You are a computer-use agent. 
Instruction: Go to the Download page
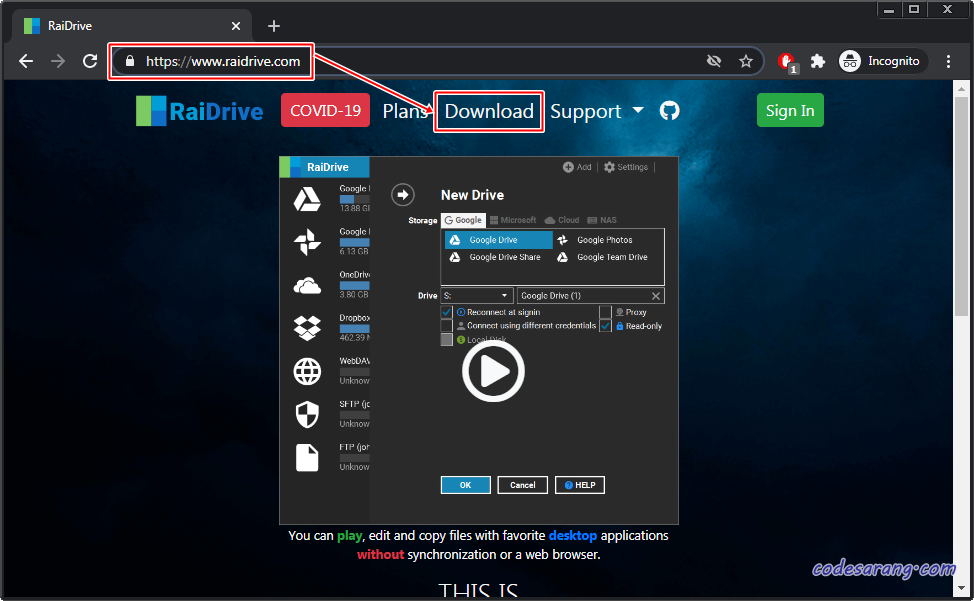point(489,111)
